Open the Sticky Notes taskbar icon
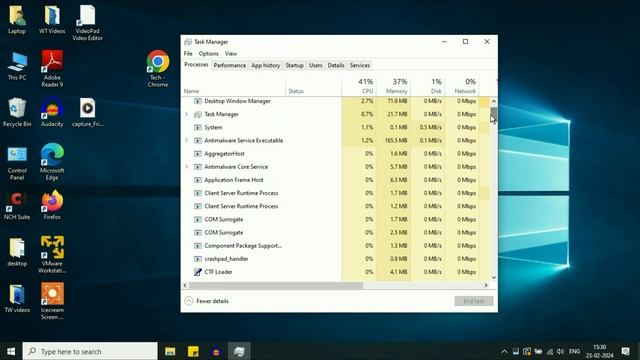Viewport: 640px width, 360px height. tap(193, 351)
